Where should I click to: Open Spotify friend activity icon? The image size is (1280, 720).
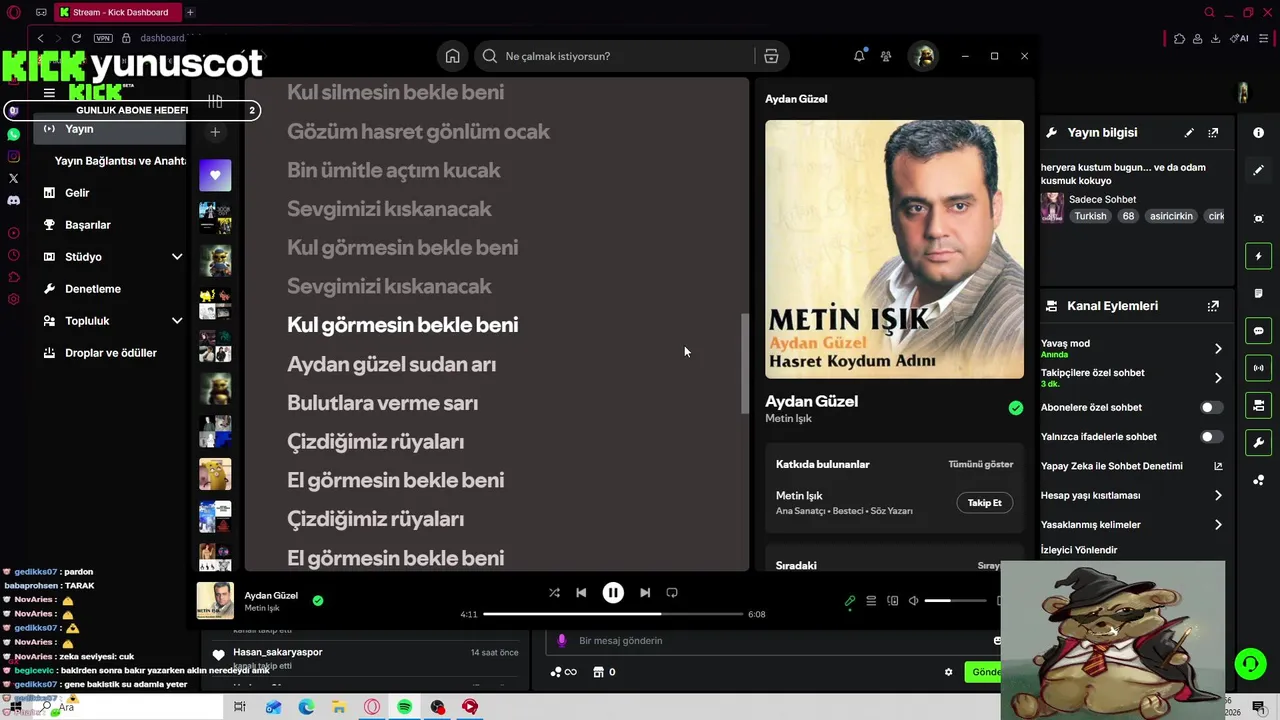[x=886, y=56]
